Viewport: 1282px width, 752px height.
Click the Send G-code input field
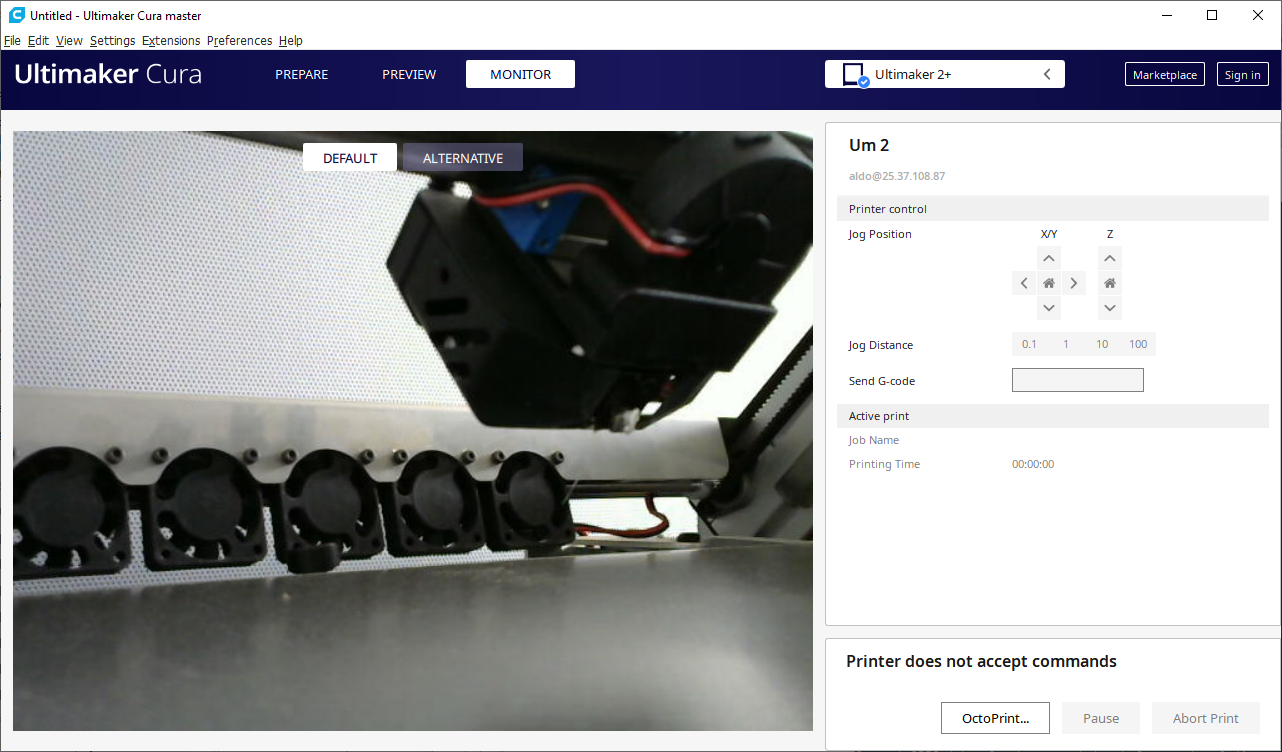(1077, 379)
